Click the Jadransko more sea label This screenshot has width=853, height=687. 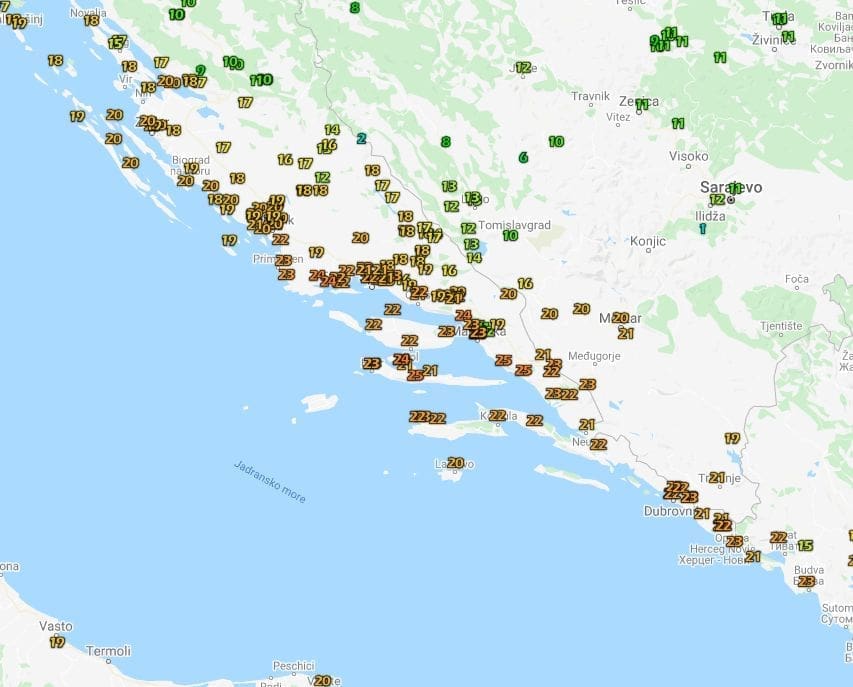(270, 481)
